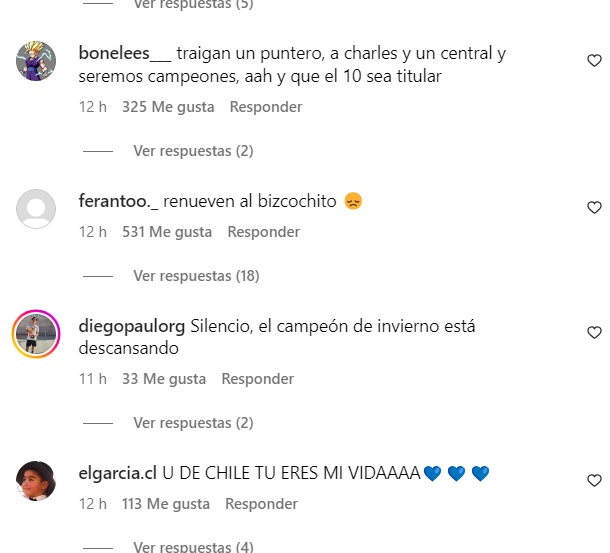Expand Ver respuestas (18) replies
The image size is (610, 553).
tap(196, 276)
